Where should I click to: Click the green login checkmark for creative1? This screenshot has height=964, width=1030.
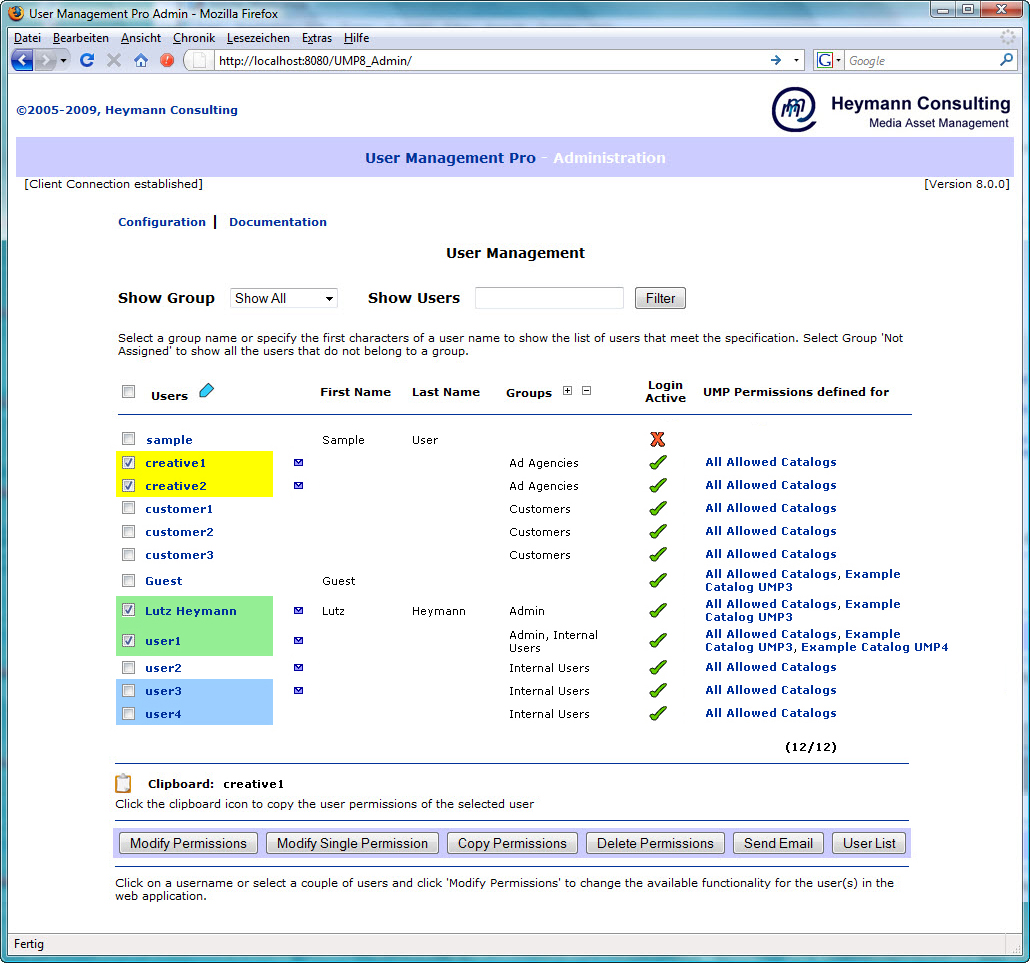658,462
